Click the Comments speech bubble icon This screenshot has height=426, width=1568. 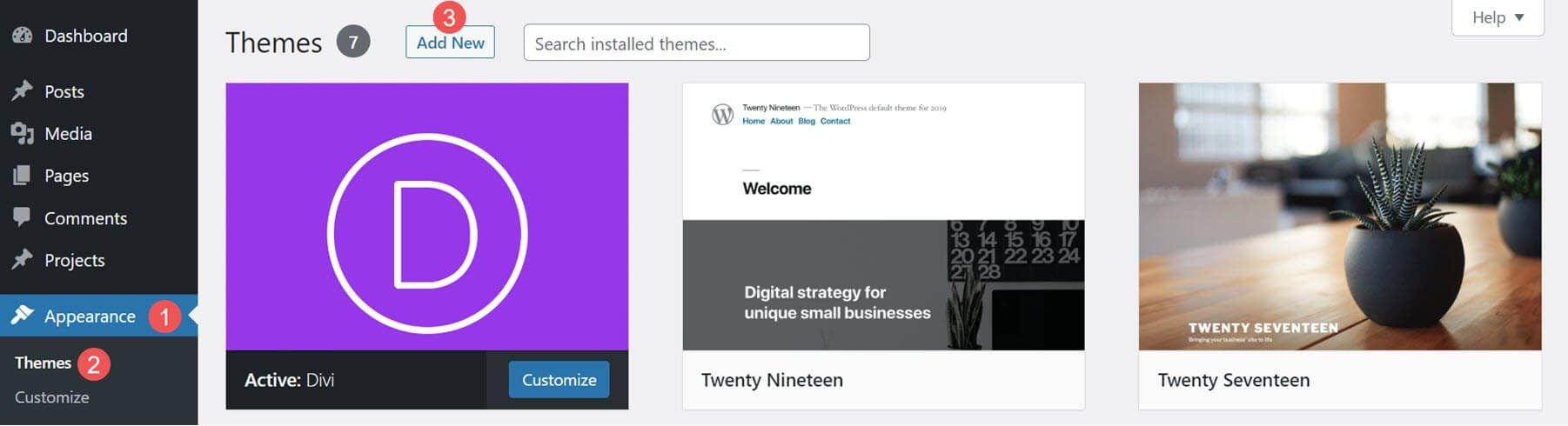(22, 217)
